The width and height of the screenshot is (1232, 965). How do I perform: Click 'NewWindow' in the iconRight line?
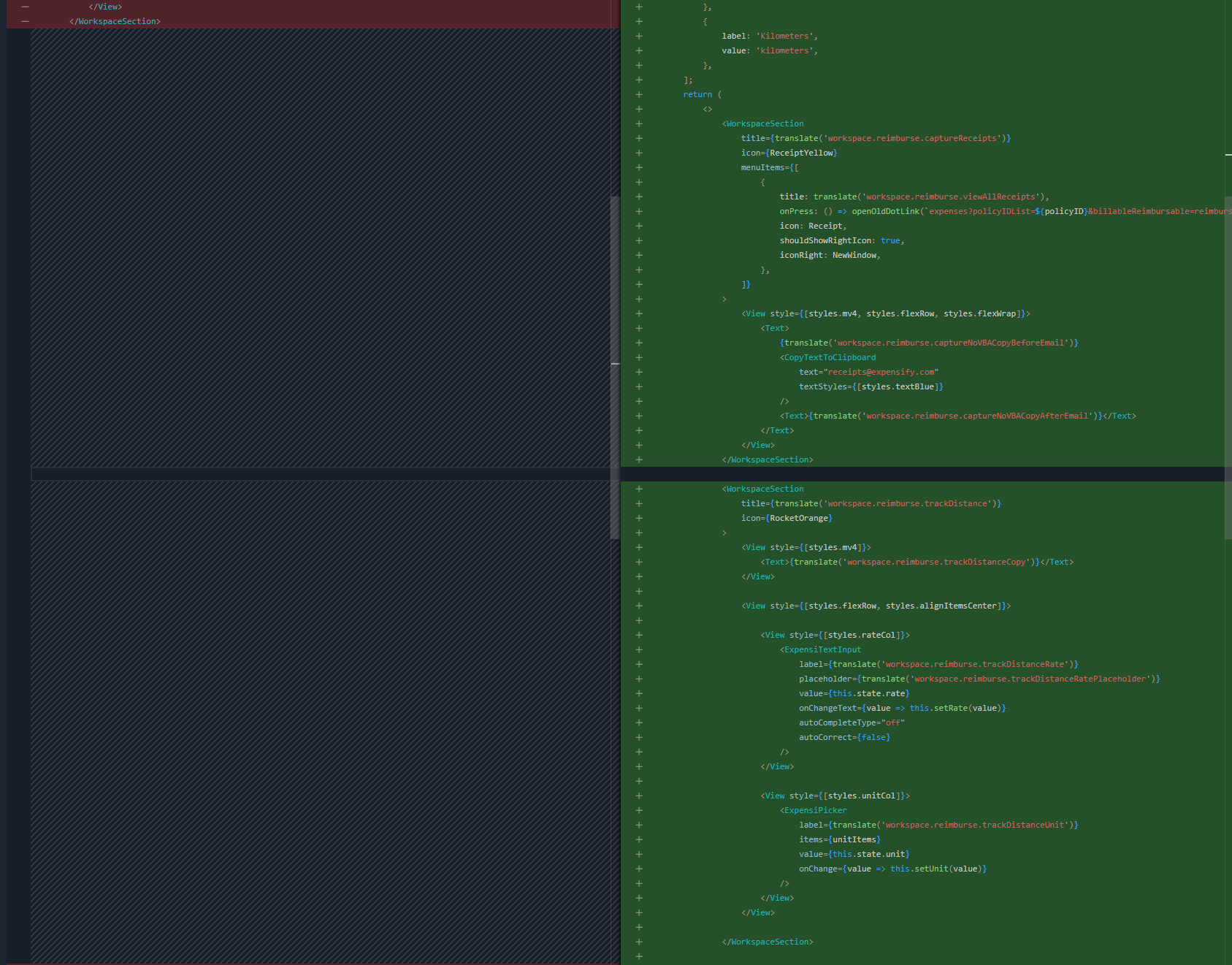click(x=854, y=255)
